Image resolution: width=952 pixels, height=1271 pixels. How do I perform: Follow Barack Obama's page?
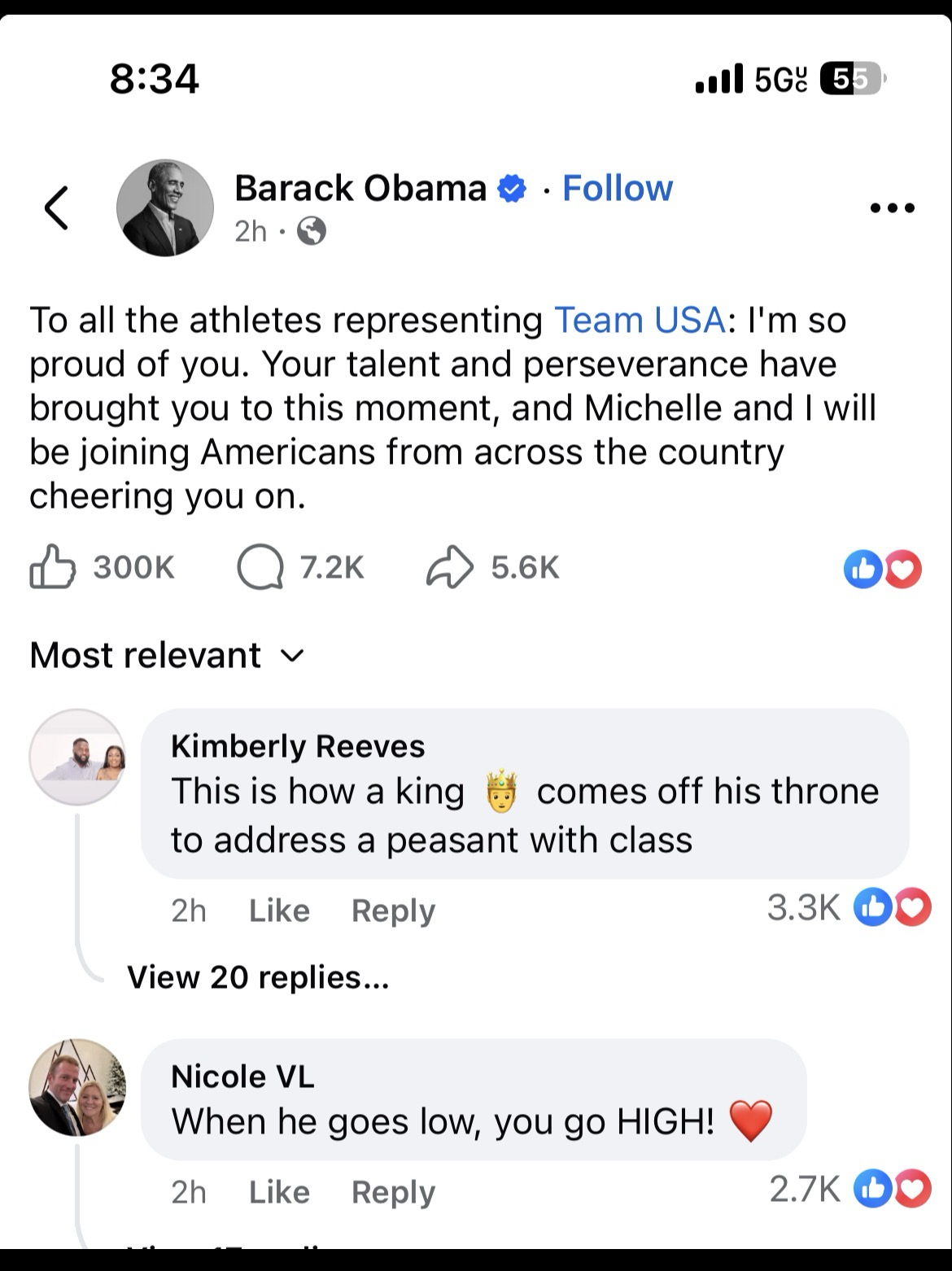pos(618,188)
